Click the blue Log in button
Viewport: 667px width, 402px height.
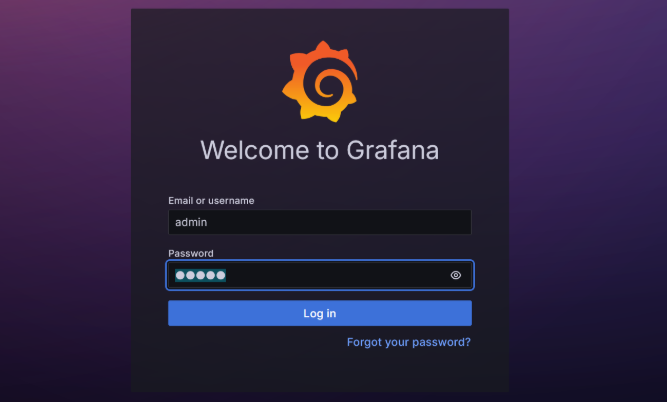click(x=320, y=313)
